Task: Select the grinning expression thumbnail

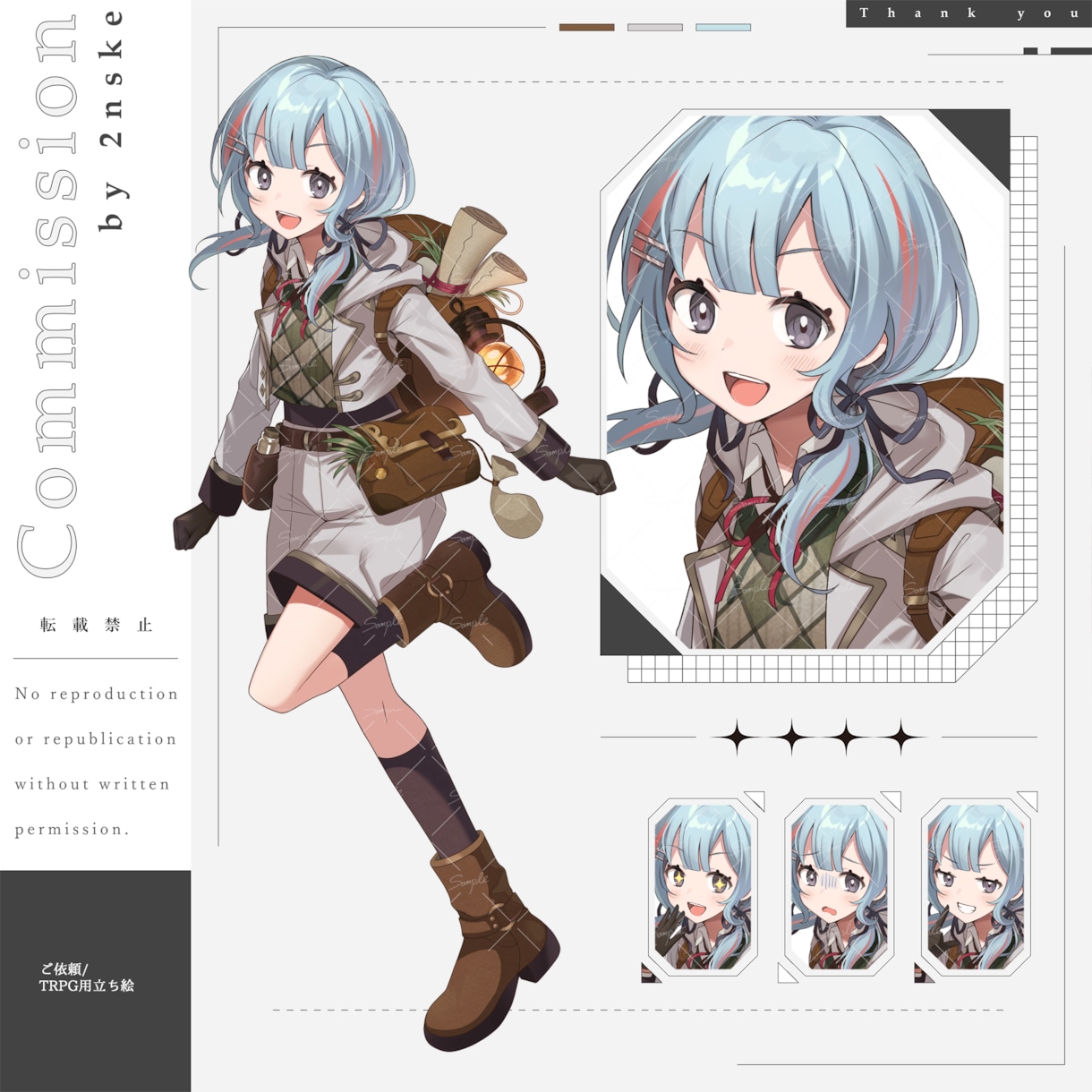Action: tap(976, 886)
